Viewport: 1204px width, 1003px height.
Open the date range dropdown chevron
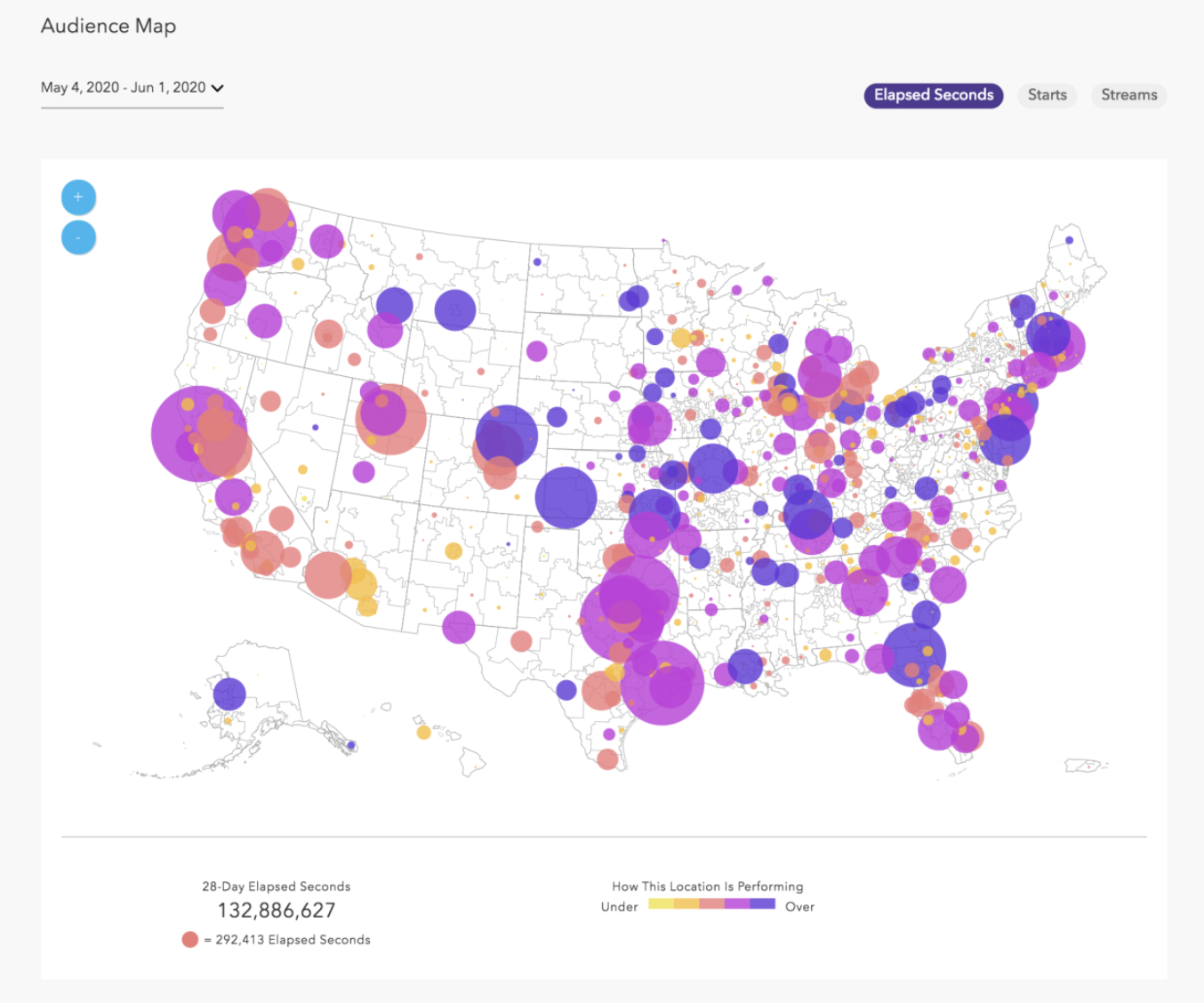(218, 88)
